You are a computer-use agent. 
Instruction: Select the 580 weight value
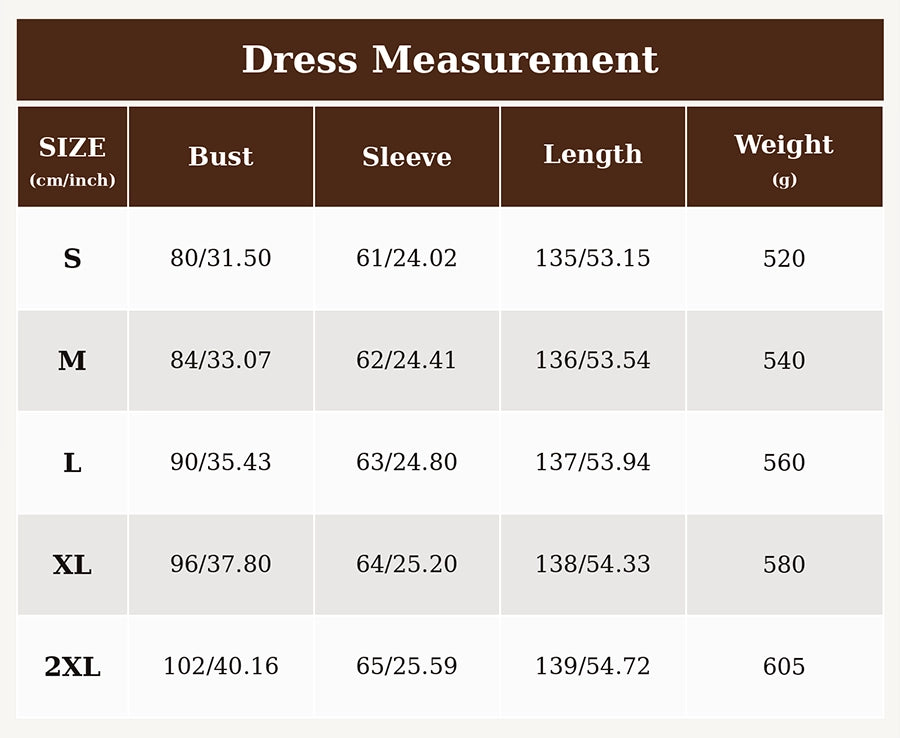[785, 565]
